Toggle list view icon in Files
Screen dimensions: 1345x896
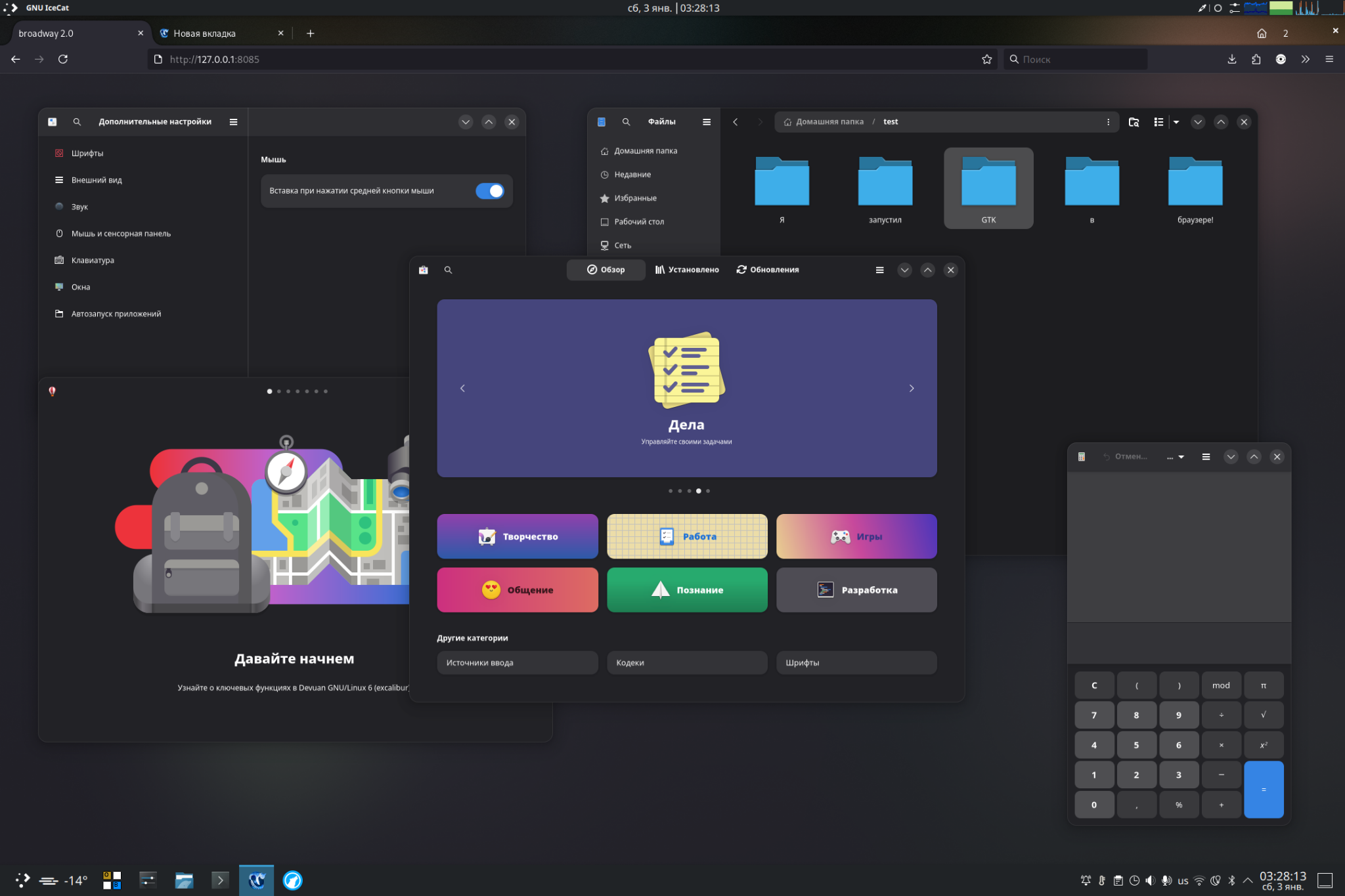click(x=1158, y=122)
